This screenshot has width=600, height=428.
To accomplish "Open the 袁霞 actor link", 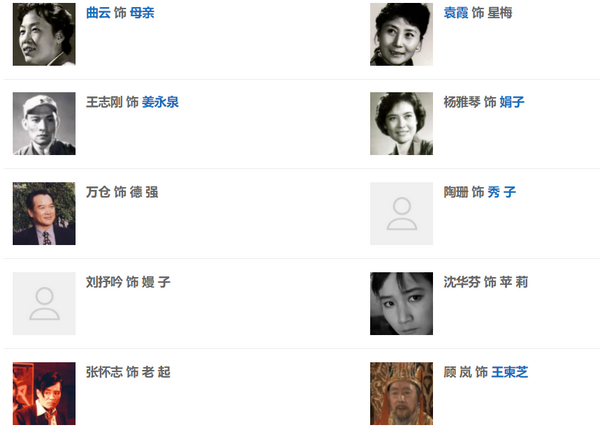I will [456, 13].
